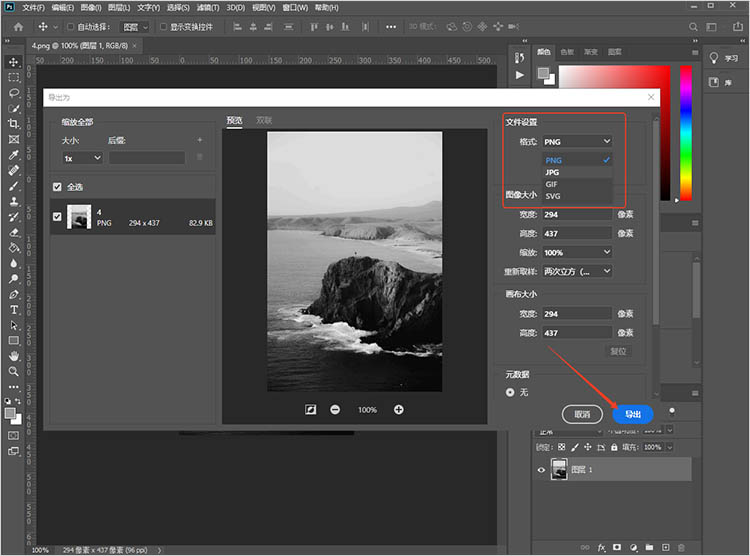Click the Cancel button

click(582, 414)
